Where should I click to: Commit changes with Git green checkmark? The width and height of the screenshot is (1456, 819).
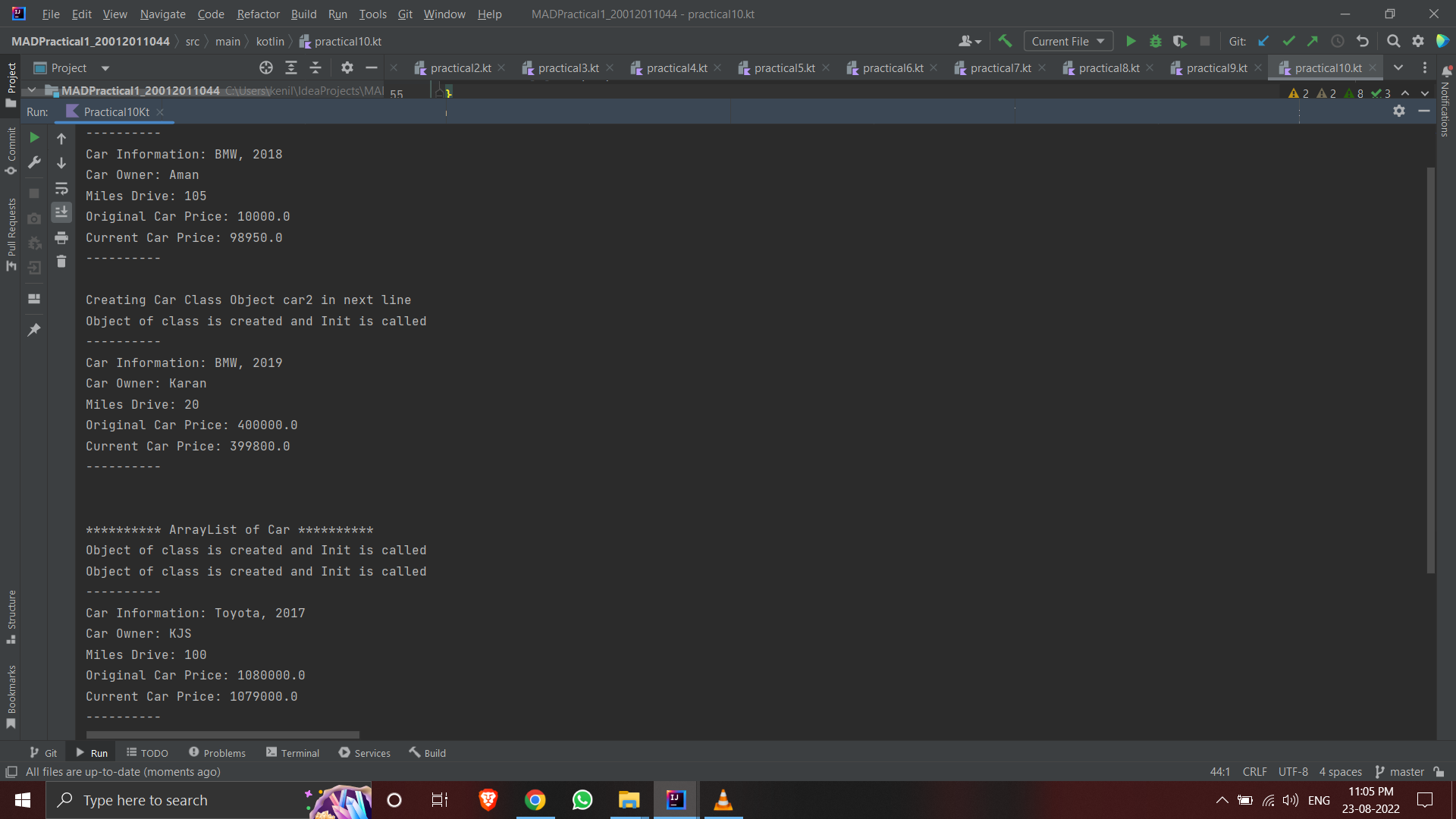click(1288, 41)
